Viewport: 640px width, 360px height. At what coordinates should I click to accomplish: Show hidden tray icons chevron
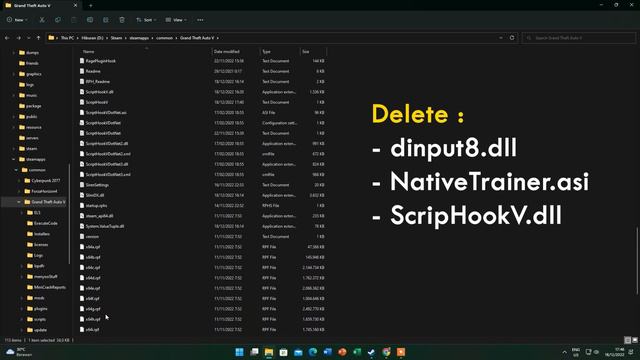coord(564,352)
